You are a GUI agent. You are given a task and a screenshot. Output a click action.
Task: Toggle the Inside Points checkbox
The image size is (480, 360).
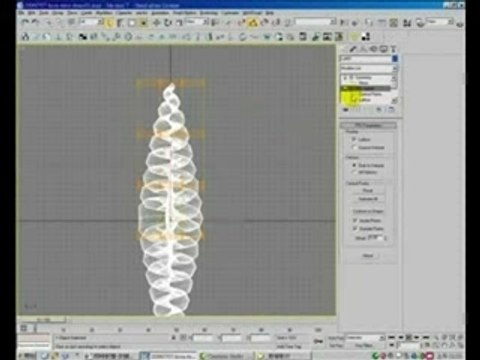355,220
